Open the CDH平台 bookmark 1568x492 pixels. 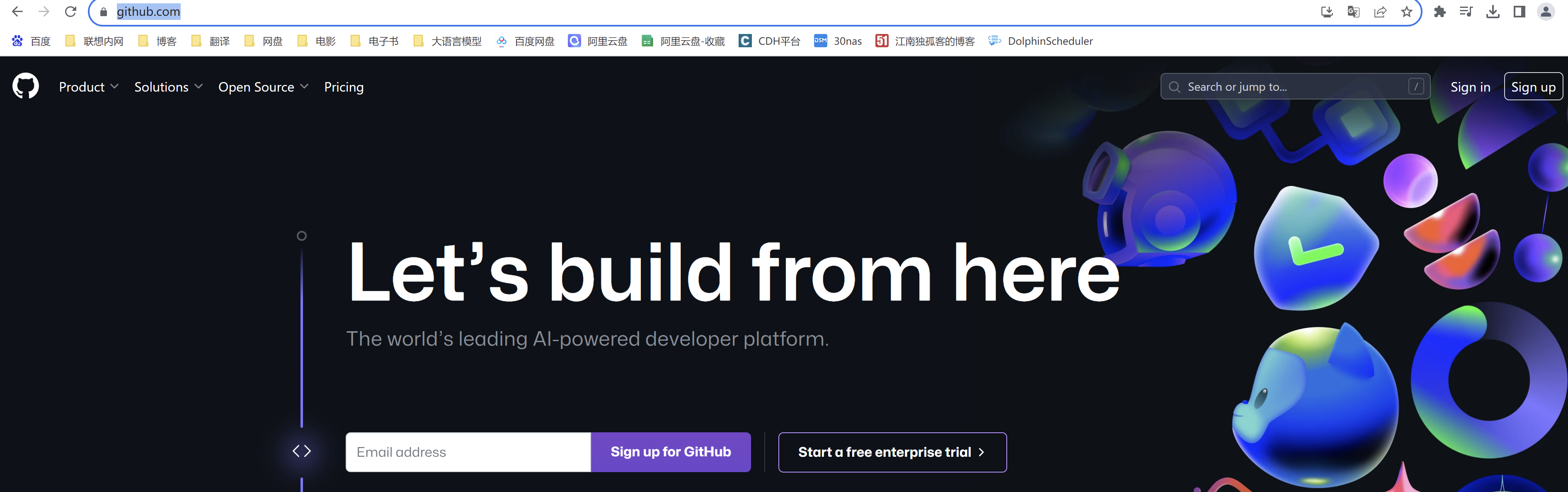(769, 41)
